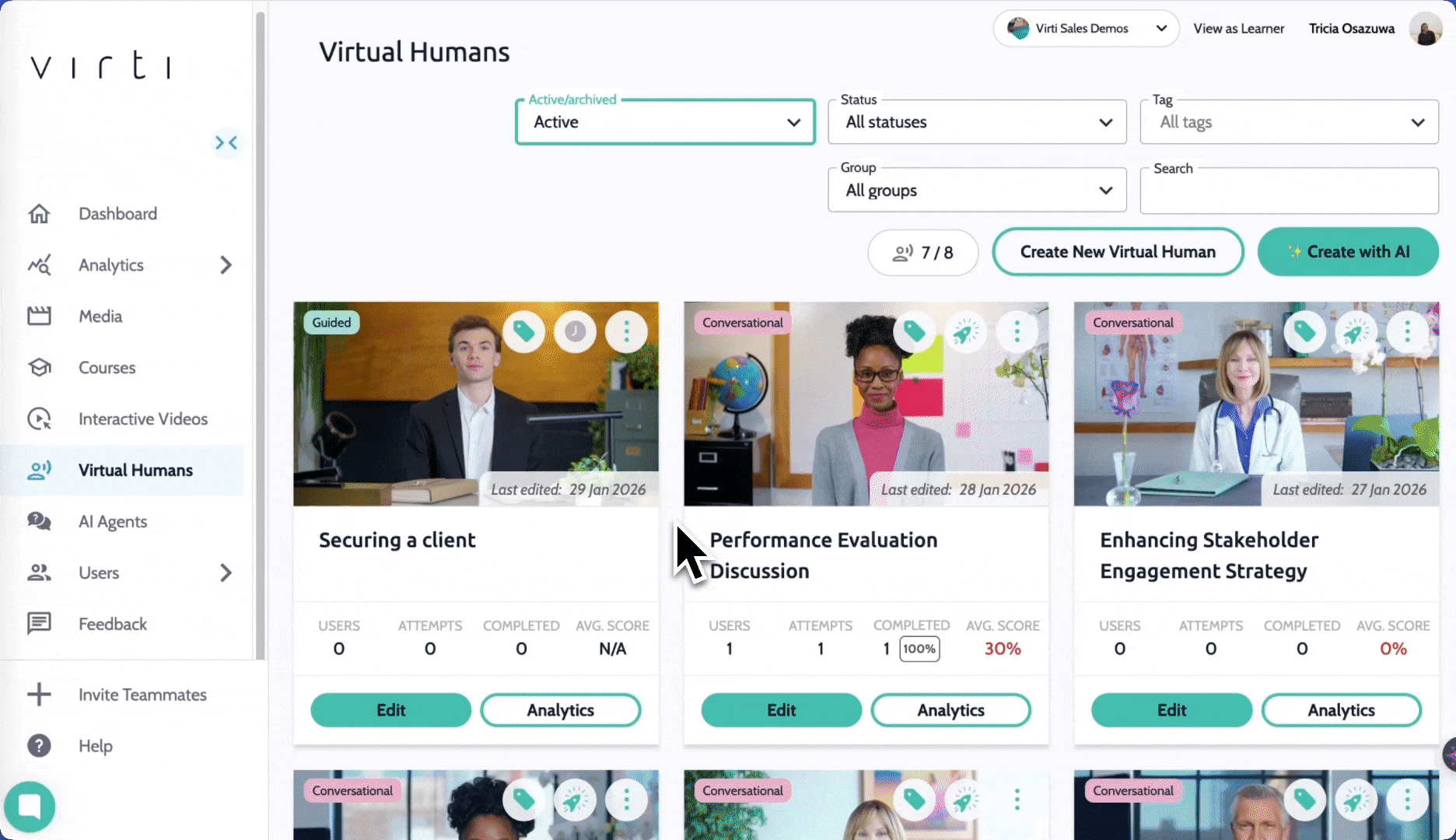Click the 30% average score value
Image resolution: width=1456 pixels, height=840 pixels.
(x=1003, y=649)
